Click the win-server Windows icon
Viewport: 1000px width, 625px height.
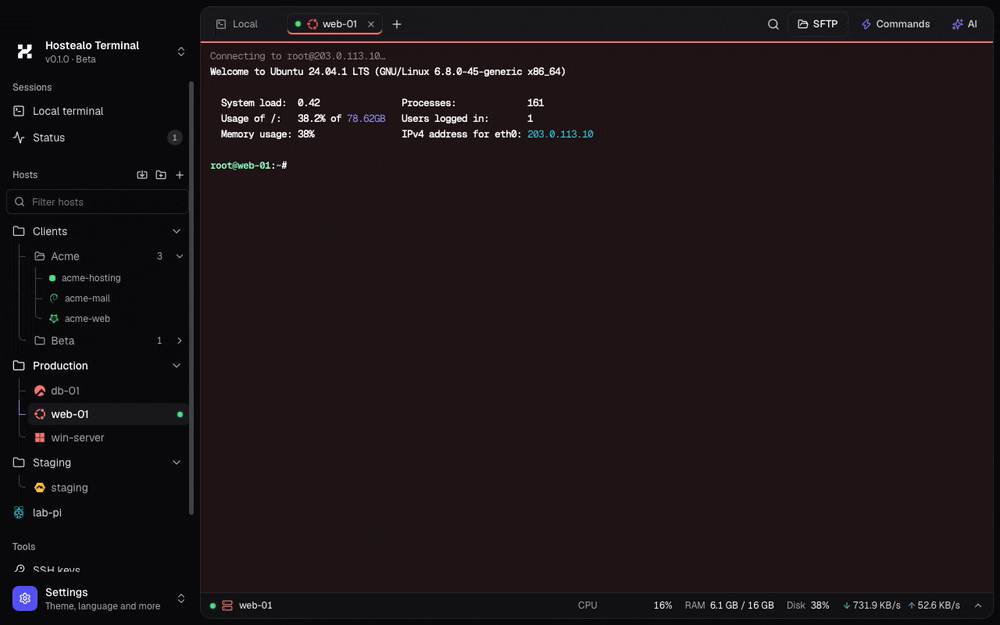pyautogui.click(x=40, y=438)
